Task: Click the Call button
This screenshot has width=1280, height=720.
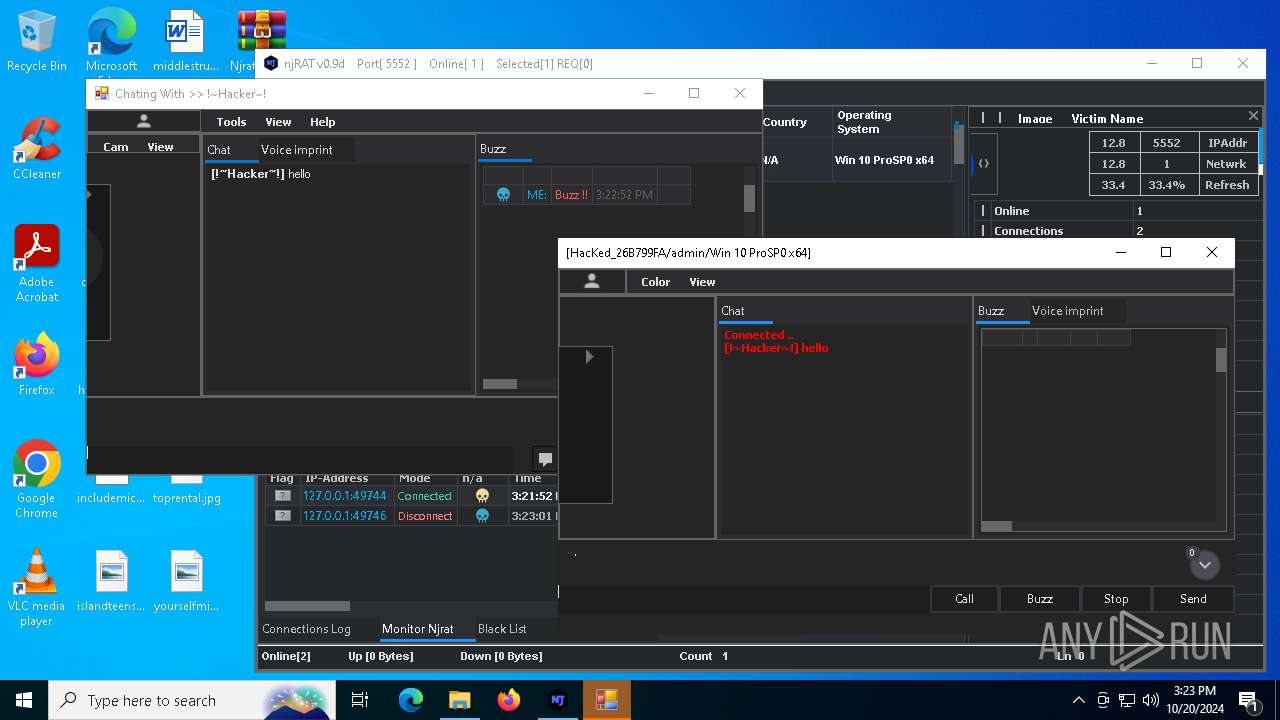Action: tap(964, 599)
